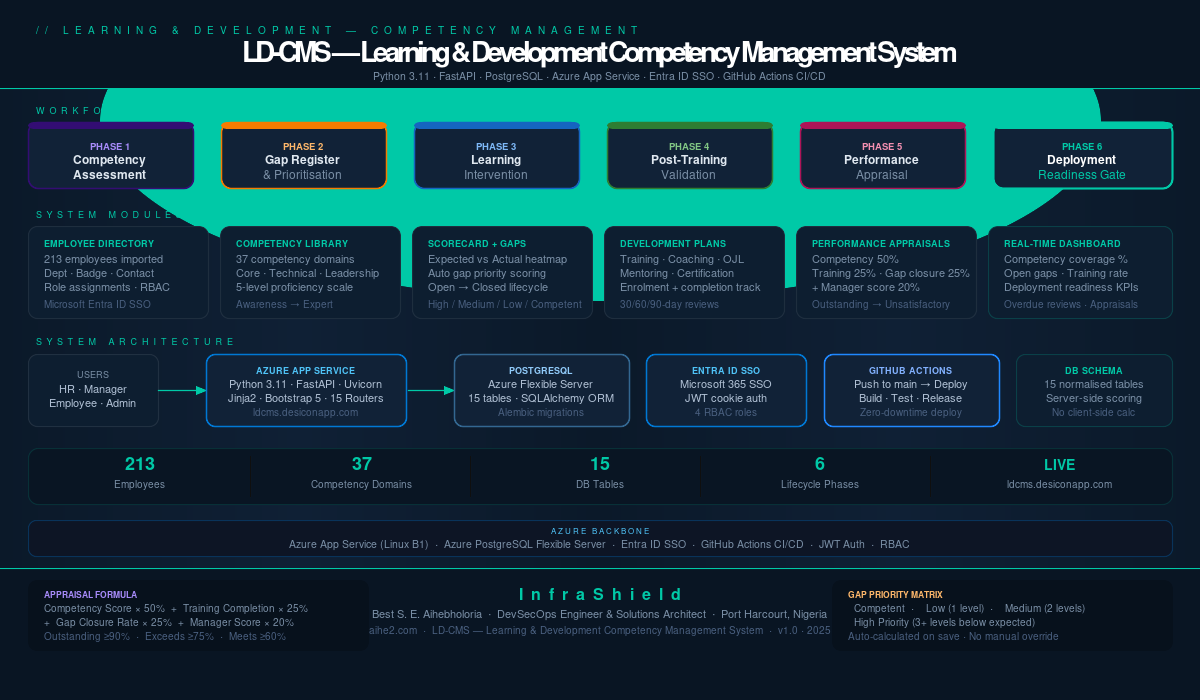The image size is (1200, 700).
Task: Open ldcms.desiconapp.com in the Azure App Service box
Action: tap(306, 412)
